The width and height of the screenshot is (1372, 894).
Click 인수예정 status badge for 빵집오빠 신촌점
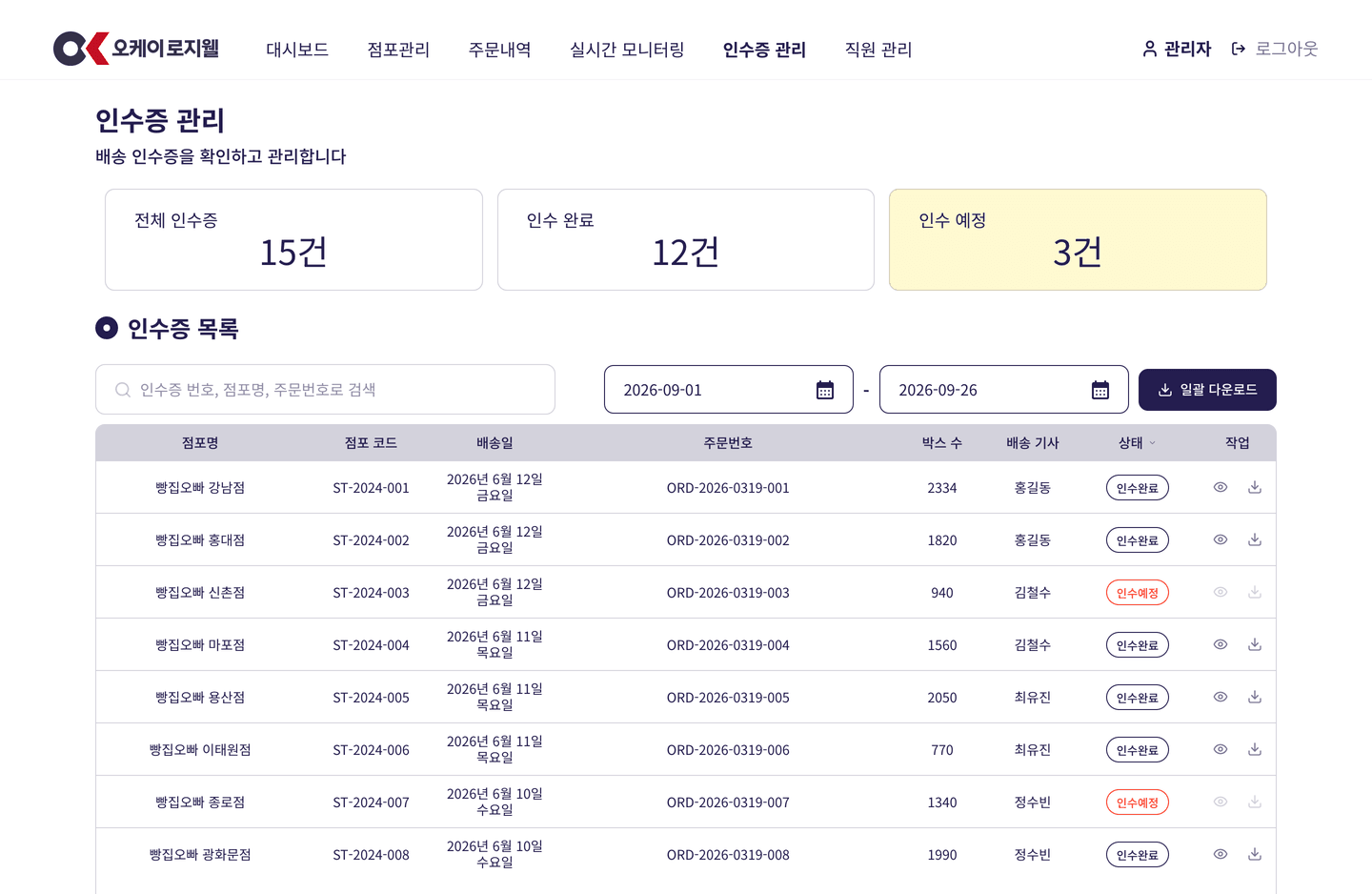pos(1138,593)
